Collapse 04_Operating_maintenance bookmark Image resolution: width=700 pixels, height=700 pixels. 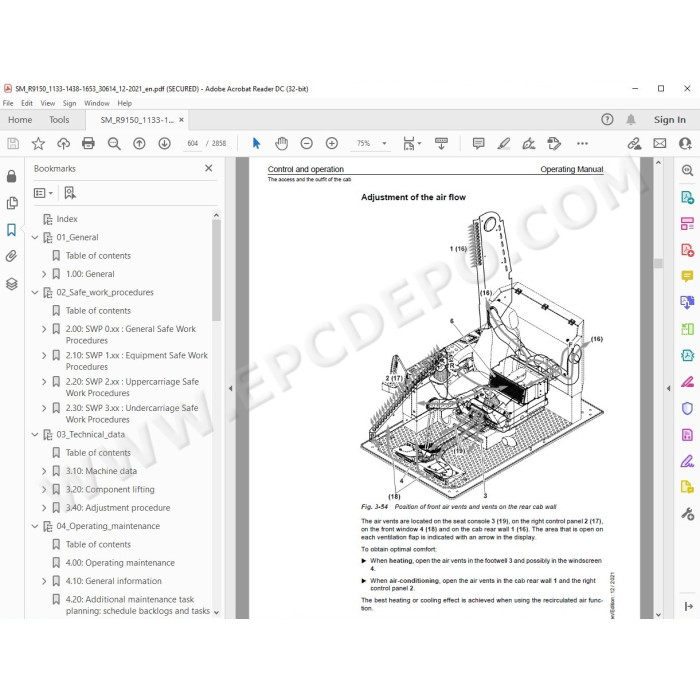click(x=34, y=526)
